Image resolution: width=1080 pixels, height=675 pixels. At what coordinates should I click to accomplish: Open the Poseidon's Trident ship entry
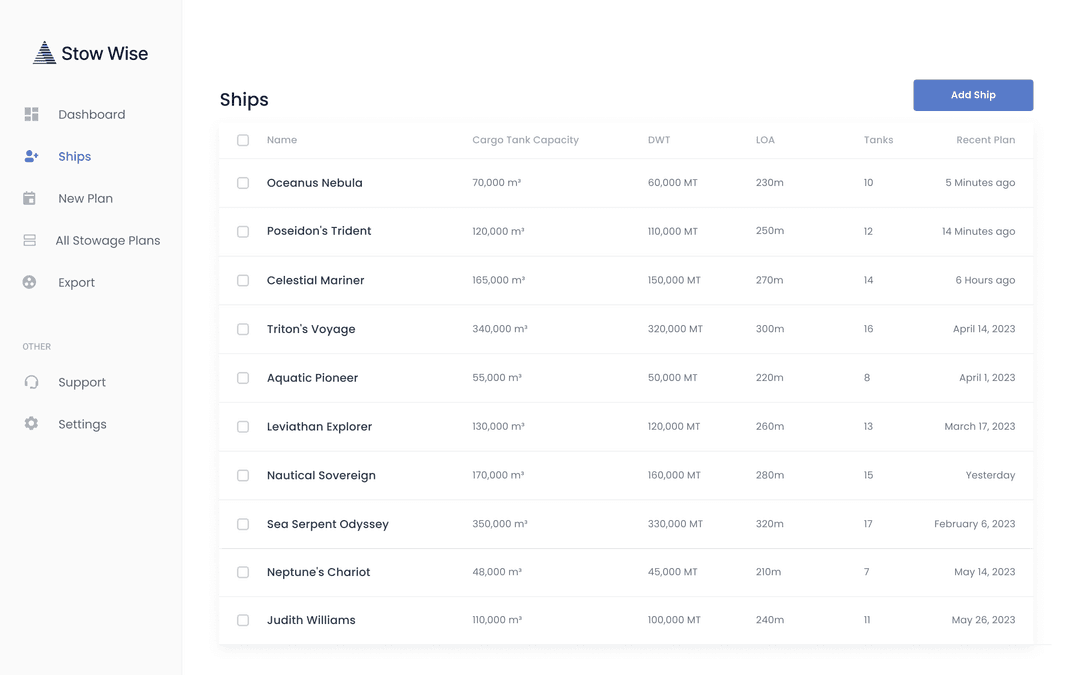pos(319,231)
